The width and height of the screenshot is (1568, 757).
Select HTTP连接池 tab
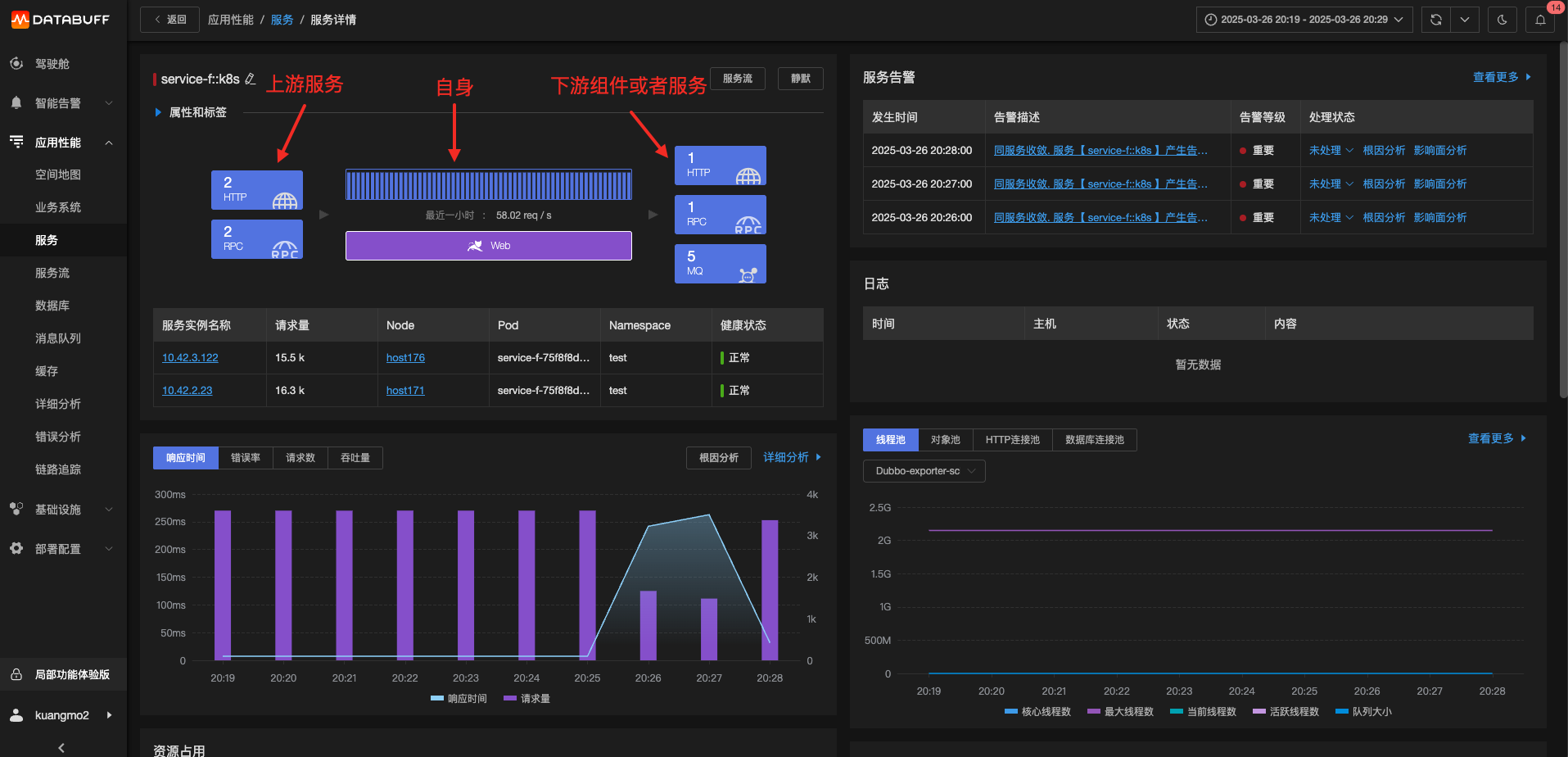coord(1013,440)
